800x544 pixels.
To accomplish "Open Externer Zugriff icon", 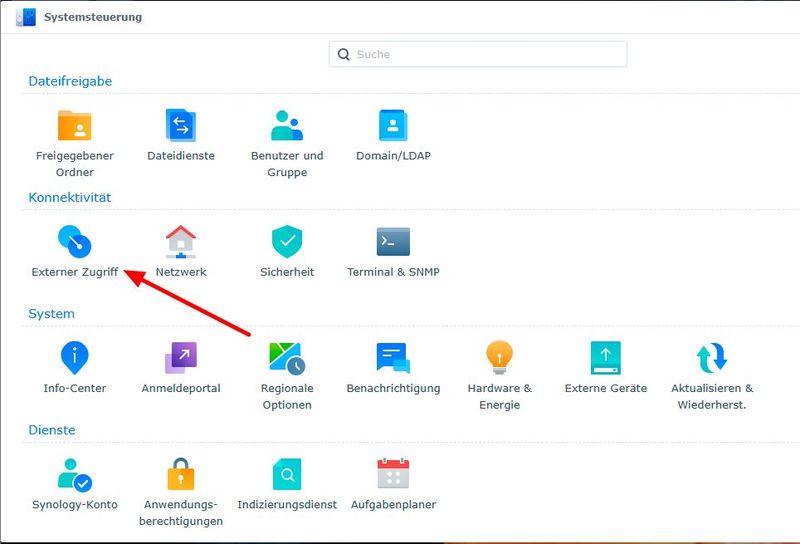I will [x=74, y=241].
